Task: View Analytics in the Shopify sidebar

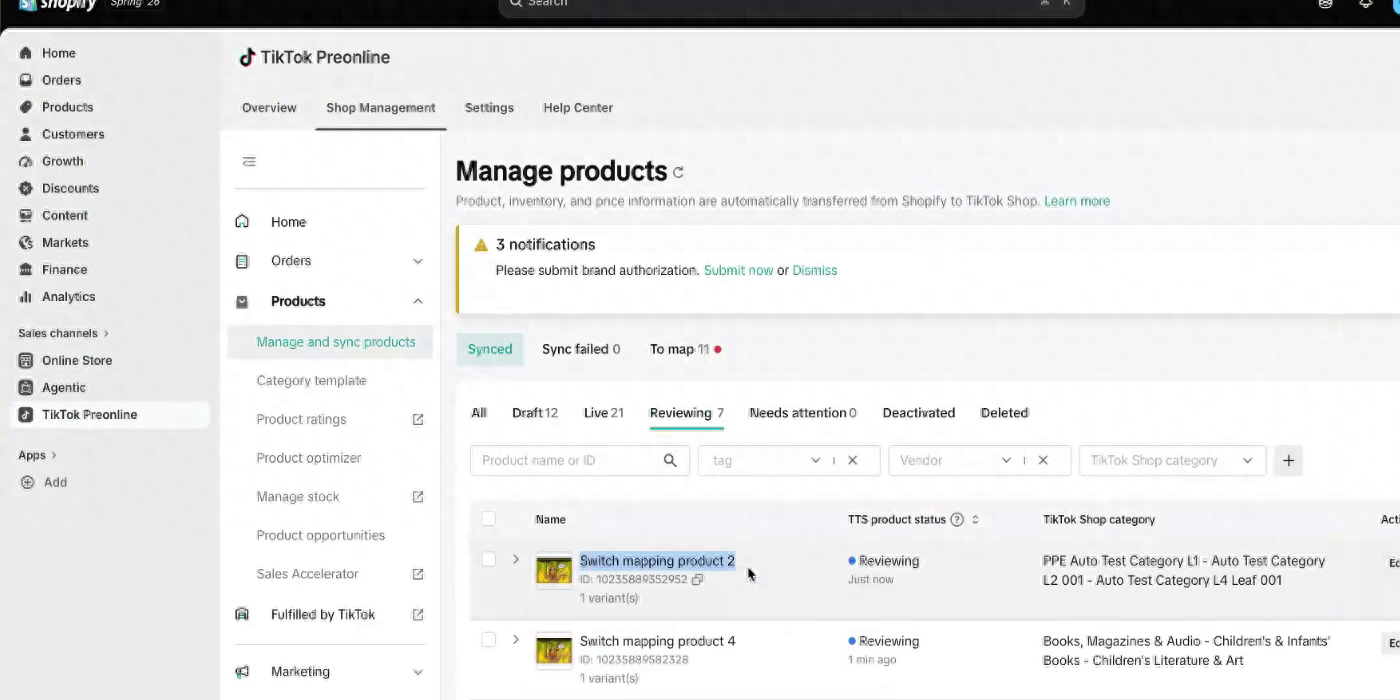Action: point(68,296)
